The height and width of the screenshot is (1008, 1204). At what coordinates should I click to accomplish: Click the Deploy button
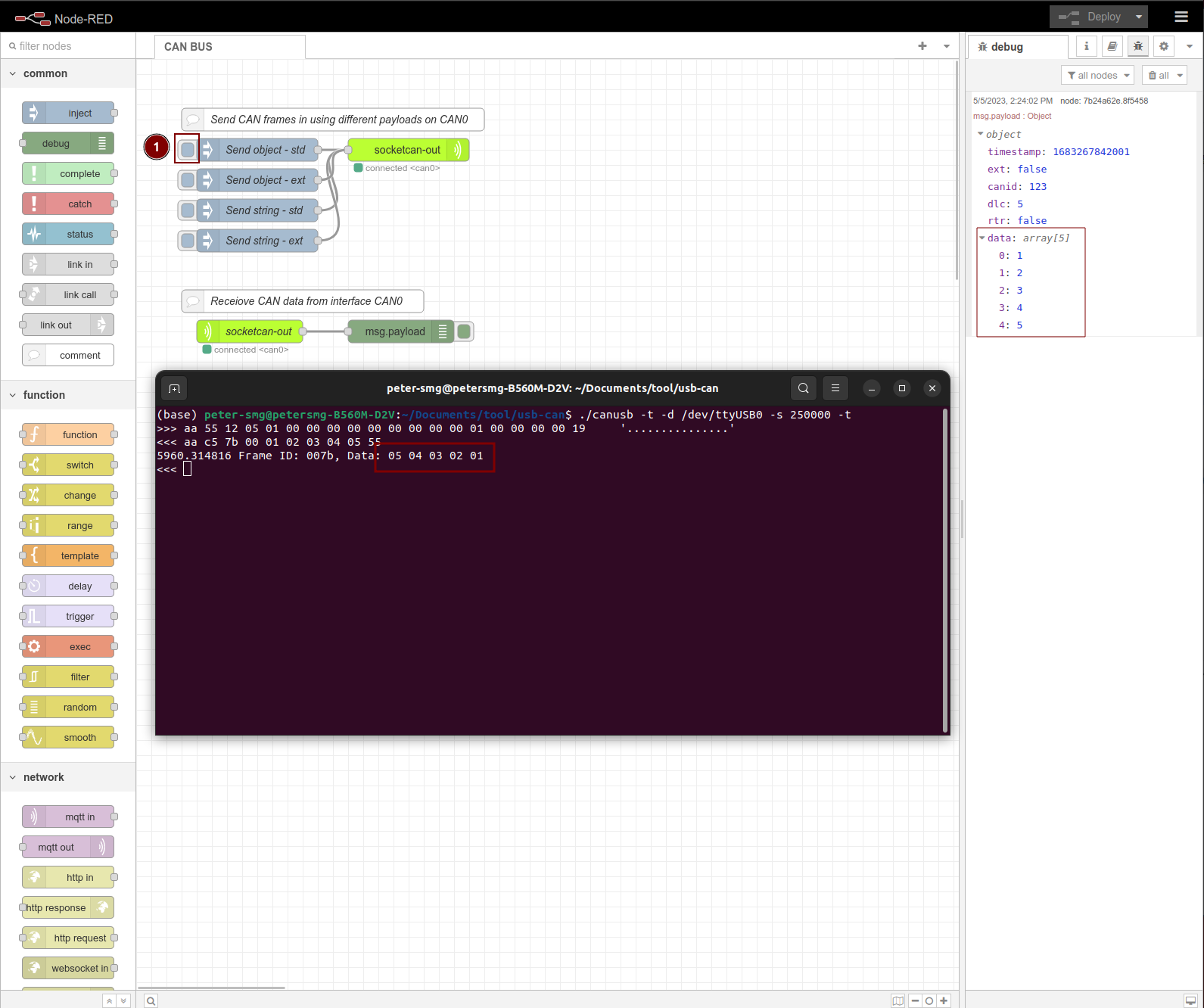1090,17
